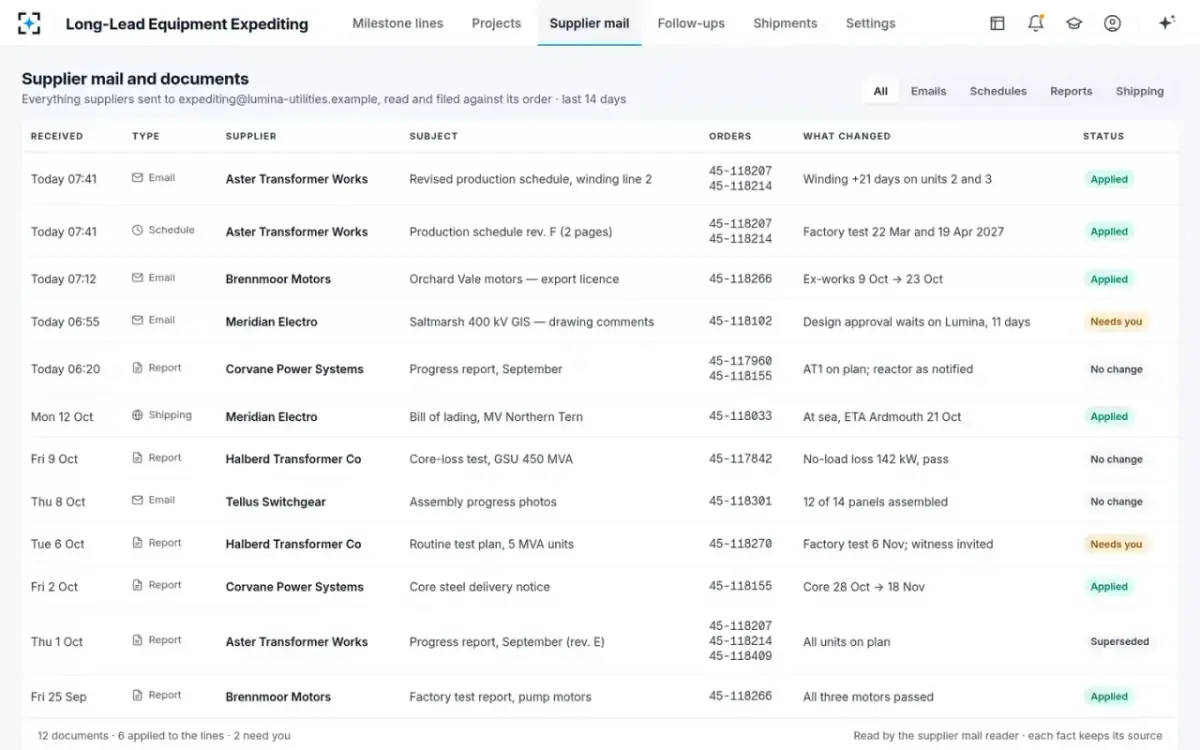Click order number 45-118033
Viewport: 1200px width, 750px height.
click(x=740, y=417)
